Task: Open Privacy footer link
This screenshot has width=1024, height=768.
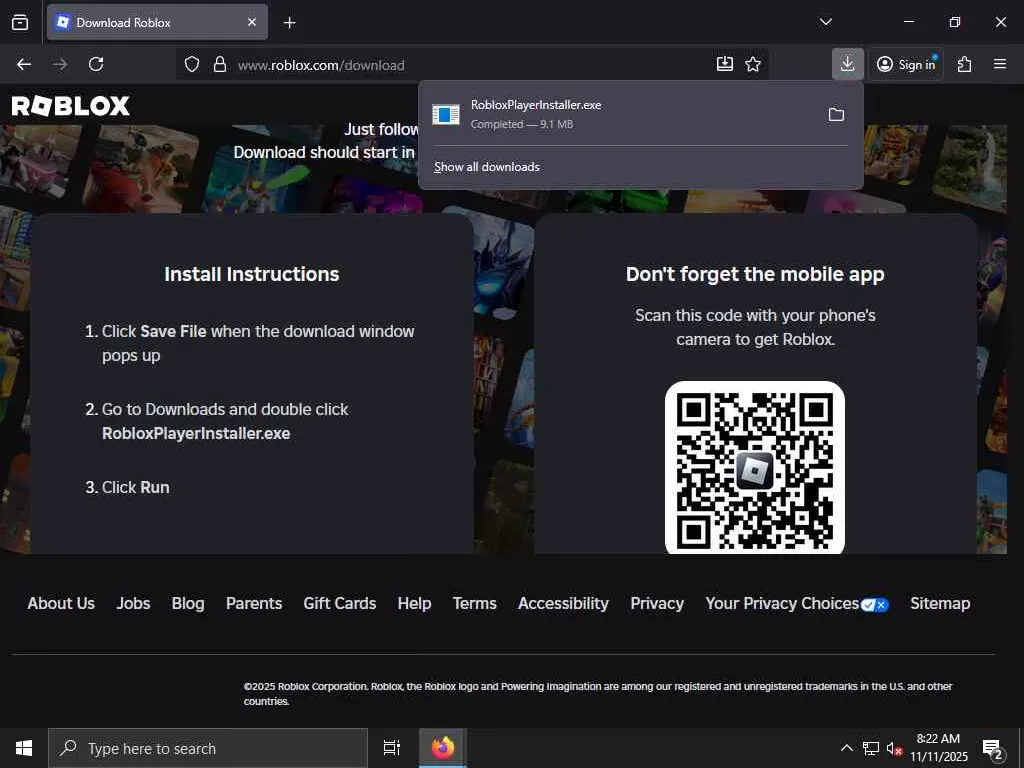Action: 657,603
